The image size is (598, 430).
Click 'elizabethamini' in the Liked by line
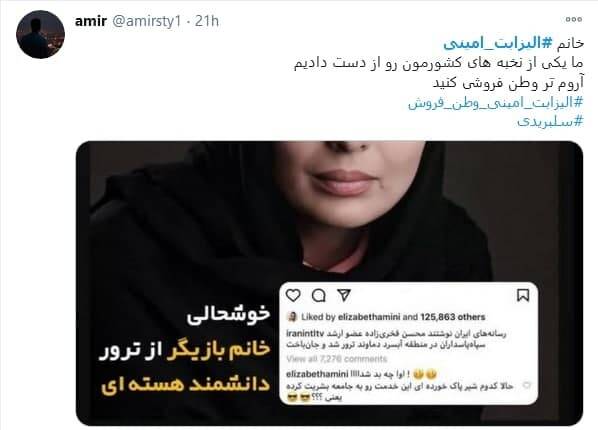tap(369, 317)
